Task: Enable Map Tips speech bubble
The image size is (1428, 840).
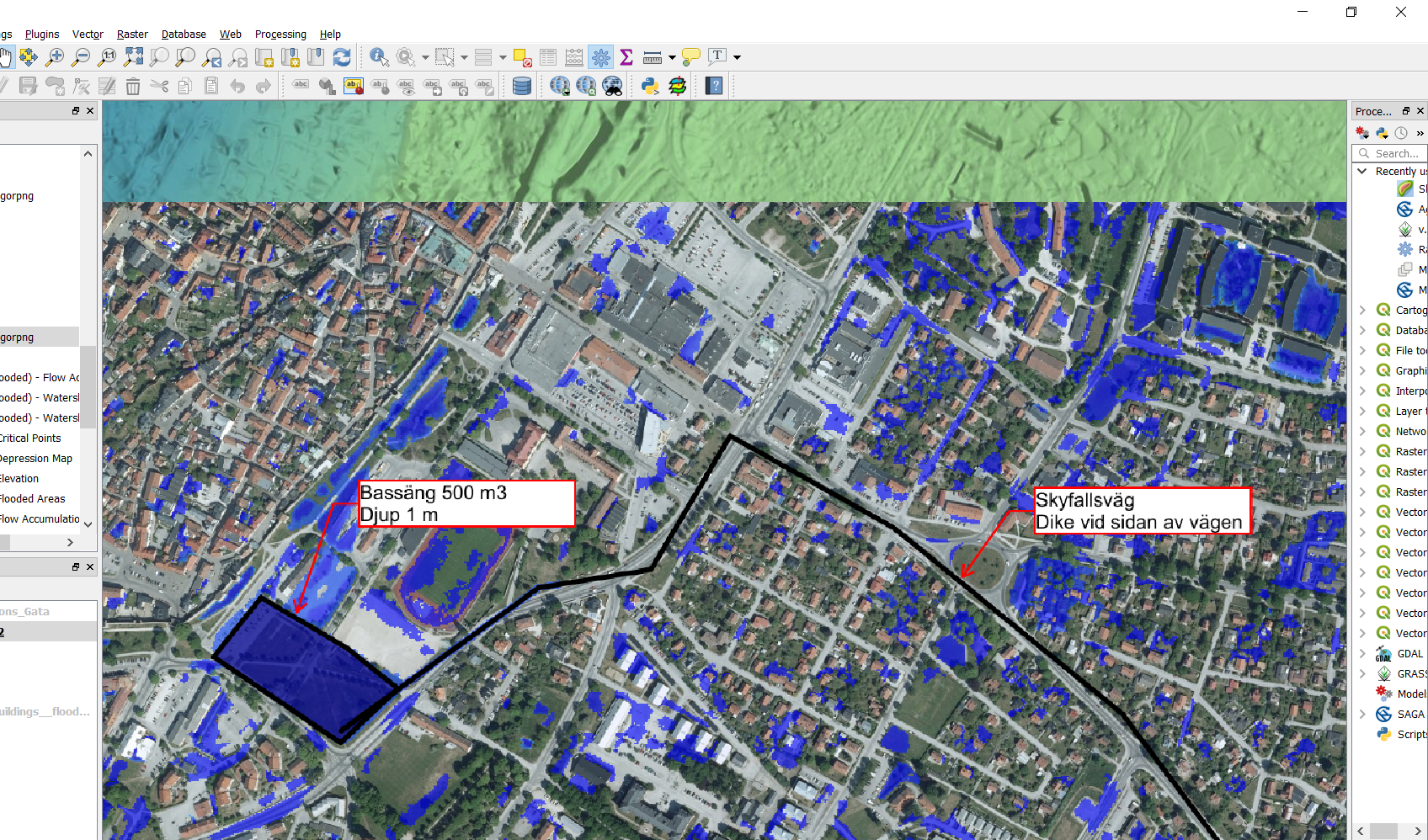Action: point(690,57)
